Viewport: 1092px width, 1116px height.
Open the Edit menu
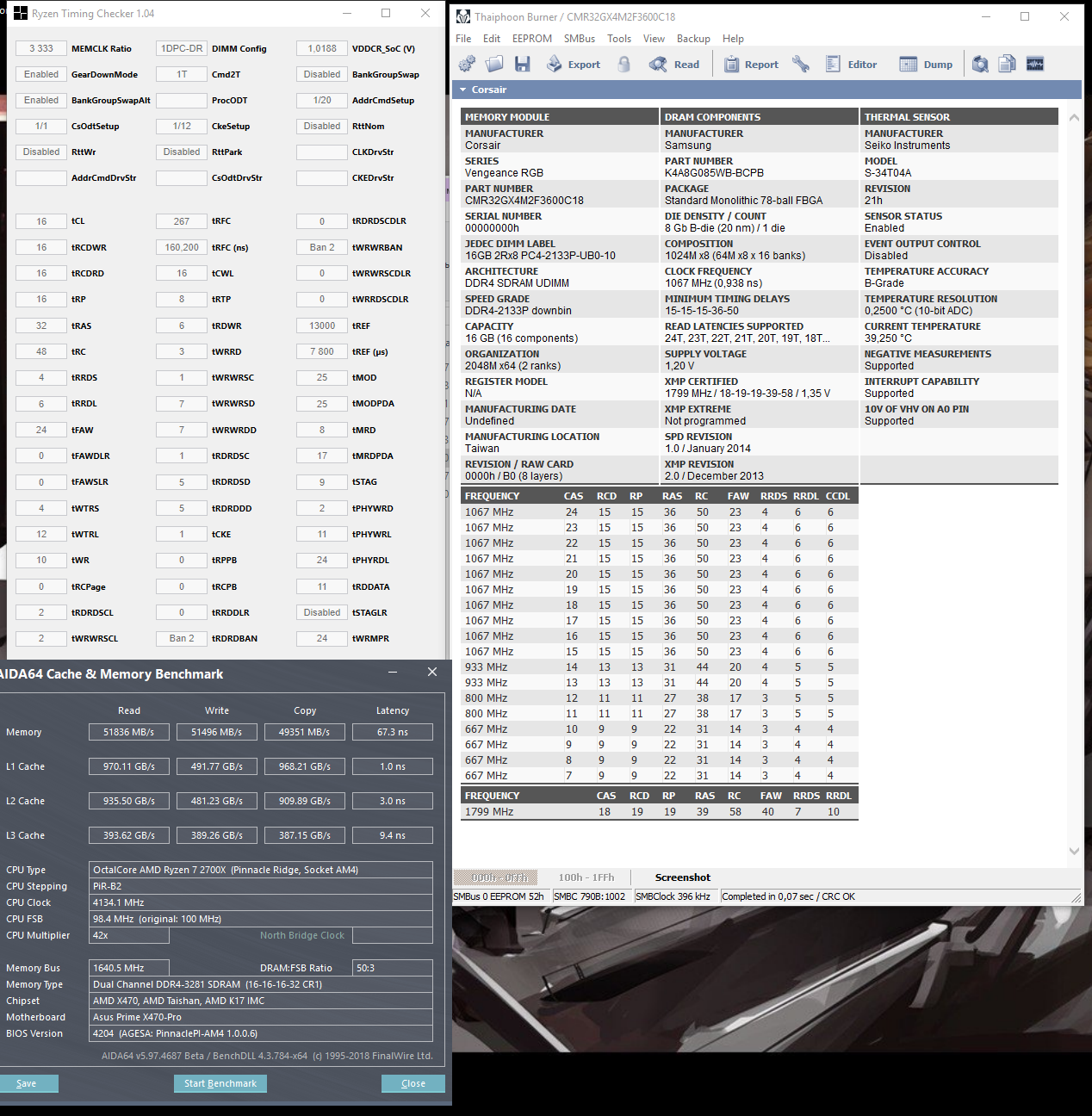click(x=492, y=39)
